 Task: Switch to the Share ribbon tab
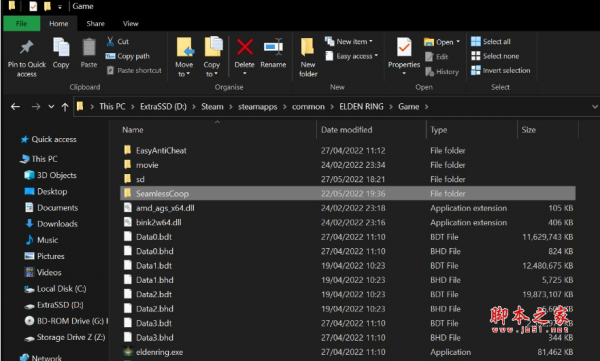tap(95, 23)
